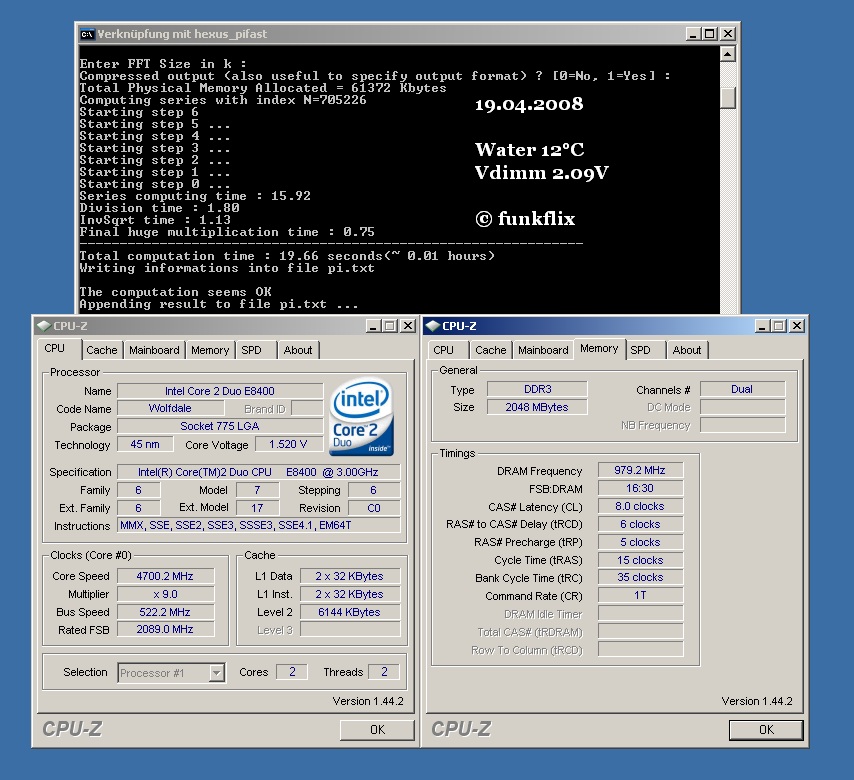
Task: Click the Intel Core 2 Duo logo
Action: coord(361,418)
